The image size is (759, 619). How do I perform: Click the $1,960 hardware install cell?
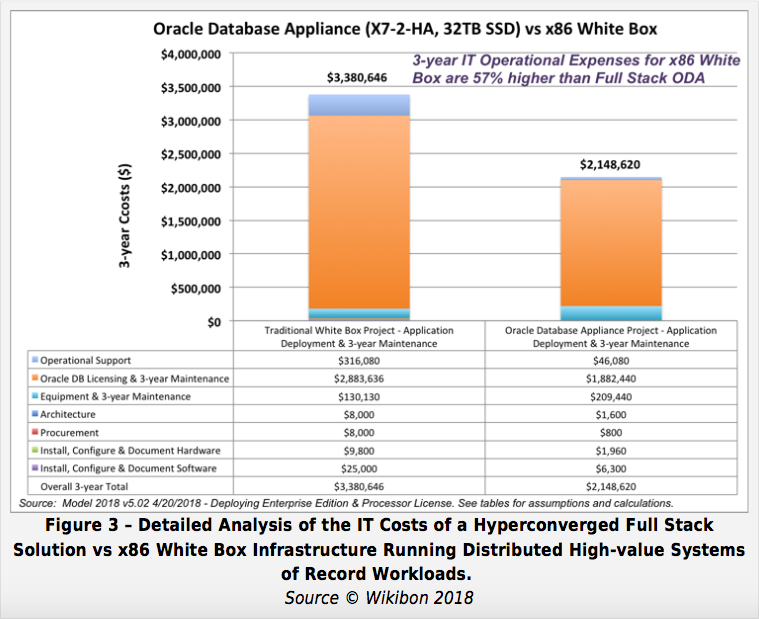pos(611,451)
